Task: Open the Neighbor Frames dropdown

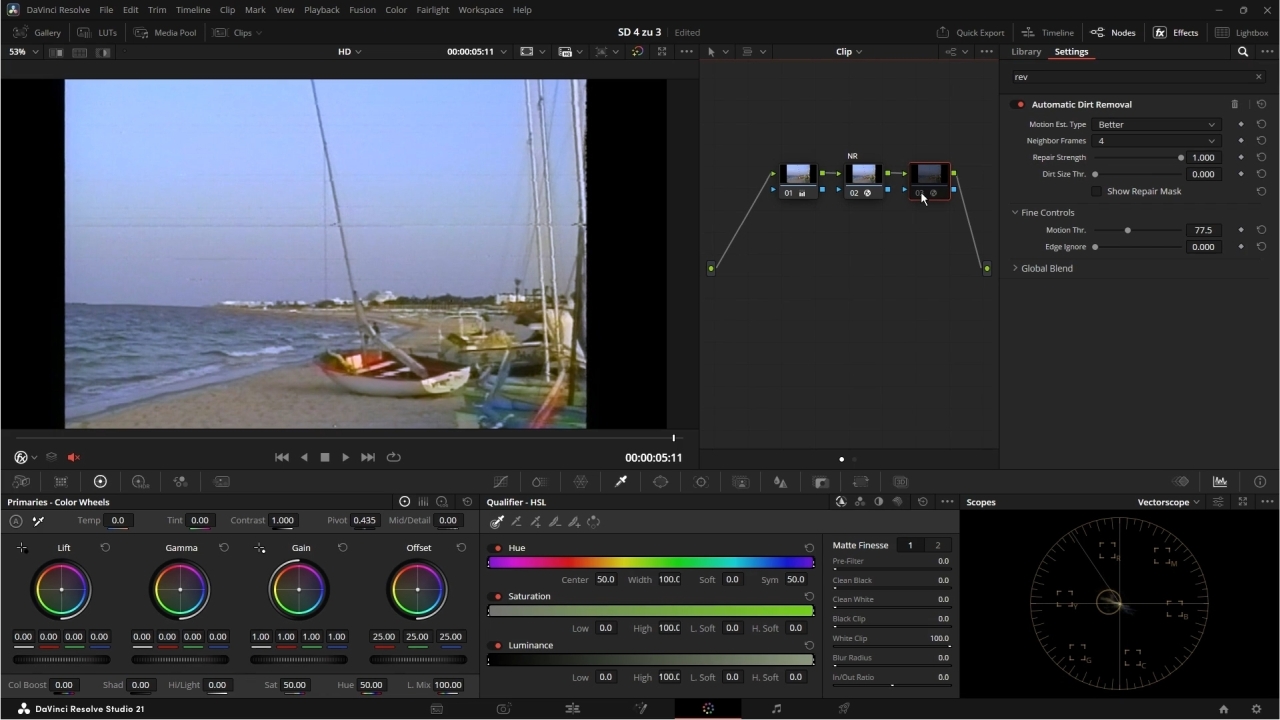Action: click(1157, 141)
